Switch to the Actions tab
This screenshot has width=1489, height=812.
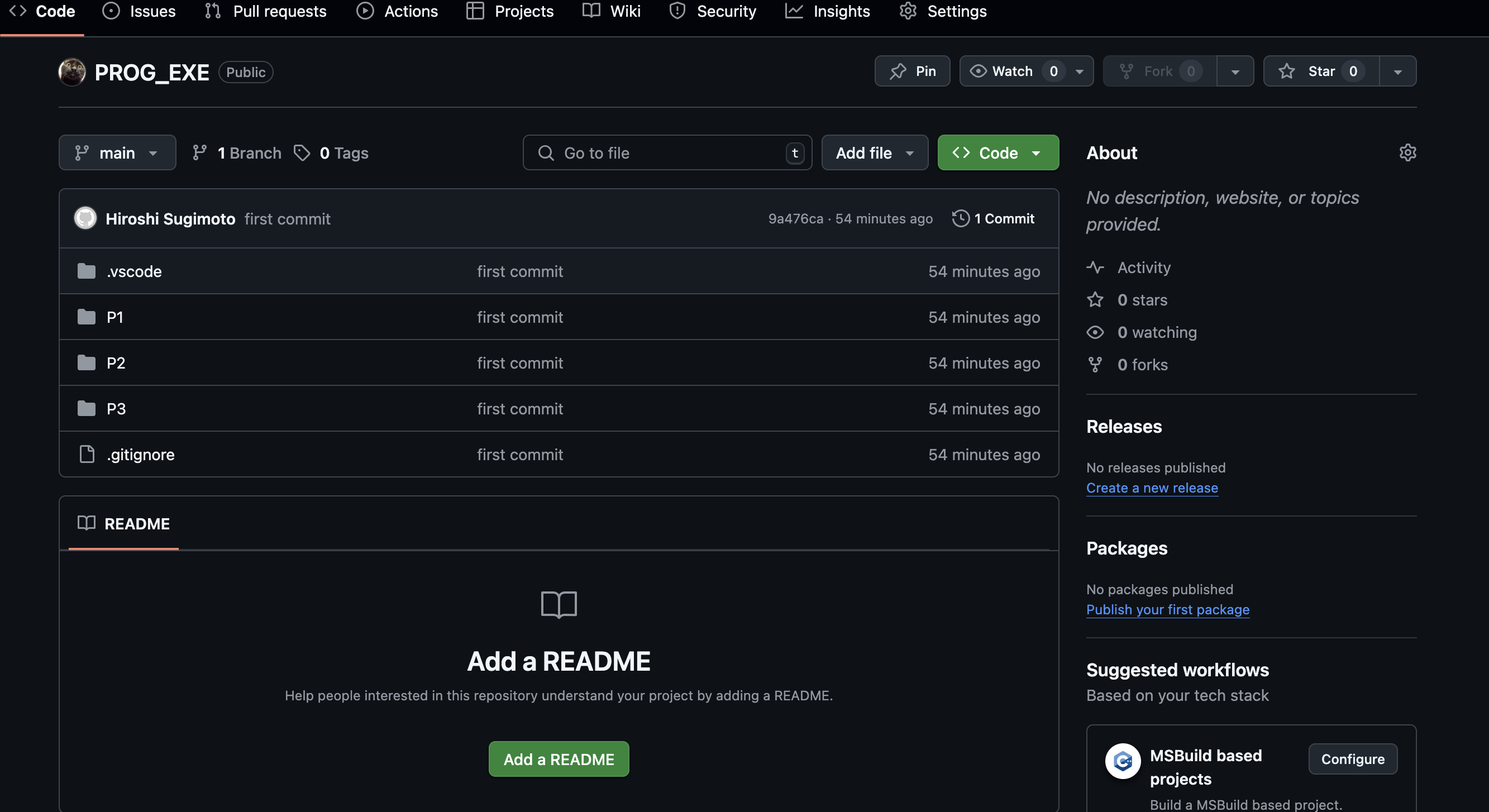click(397, 11)
